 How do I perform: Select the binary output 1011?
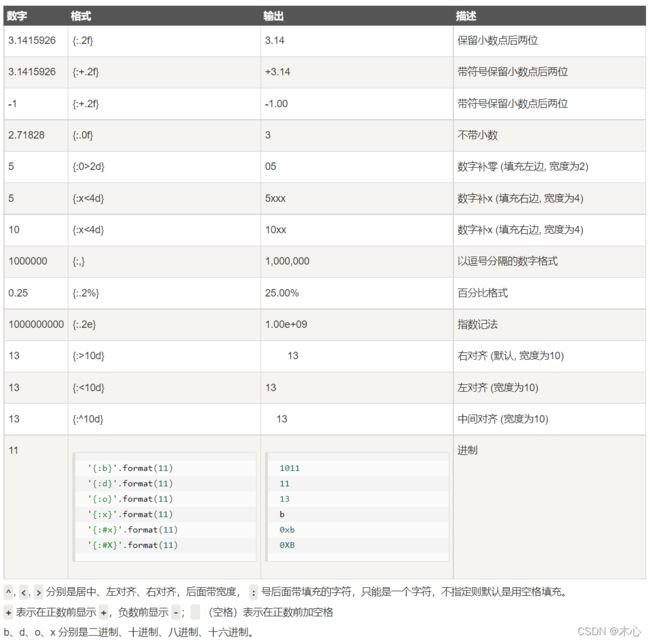(289, 468)
